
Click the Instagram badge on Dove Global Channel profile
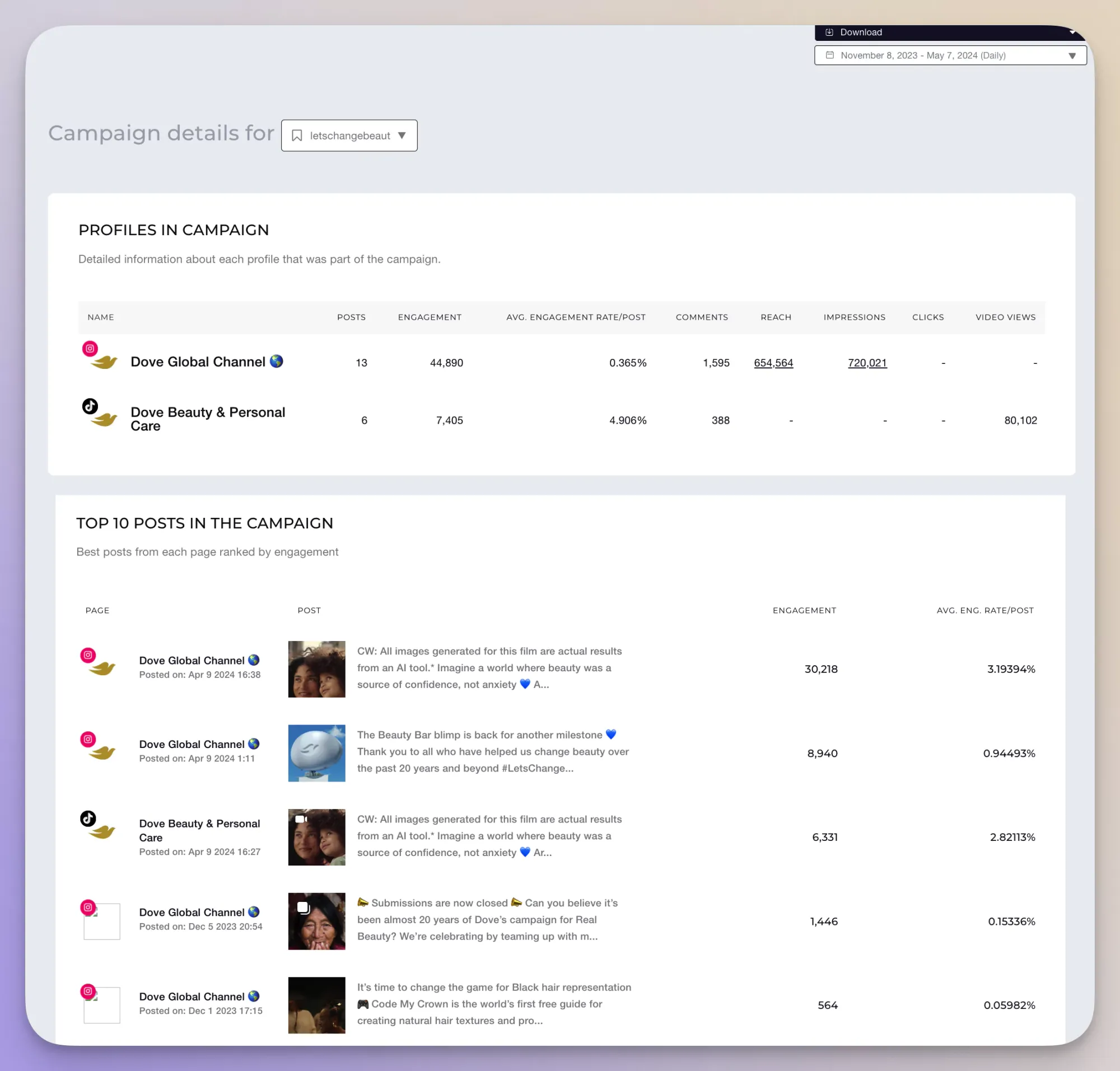[x=90, y=348]
